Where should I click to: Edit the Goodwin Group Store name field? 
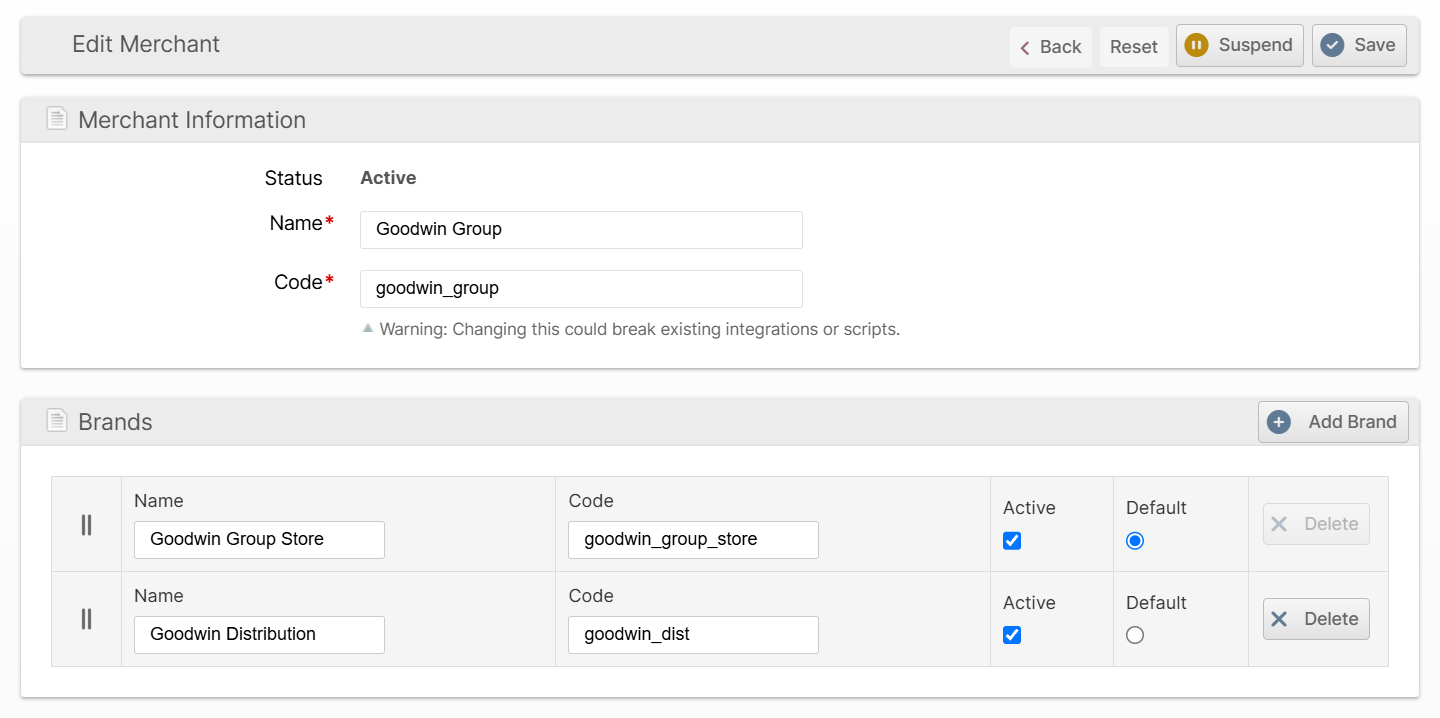pyautogui.click(x=259, y=539)
